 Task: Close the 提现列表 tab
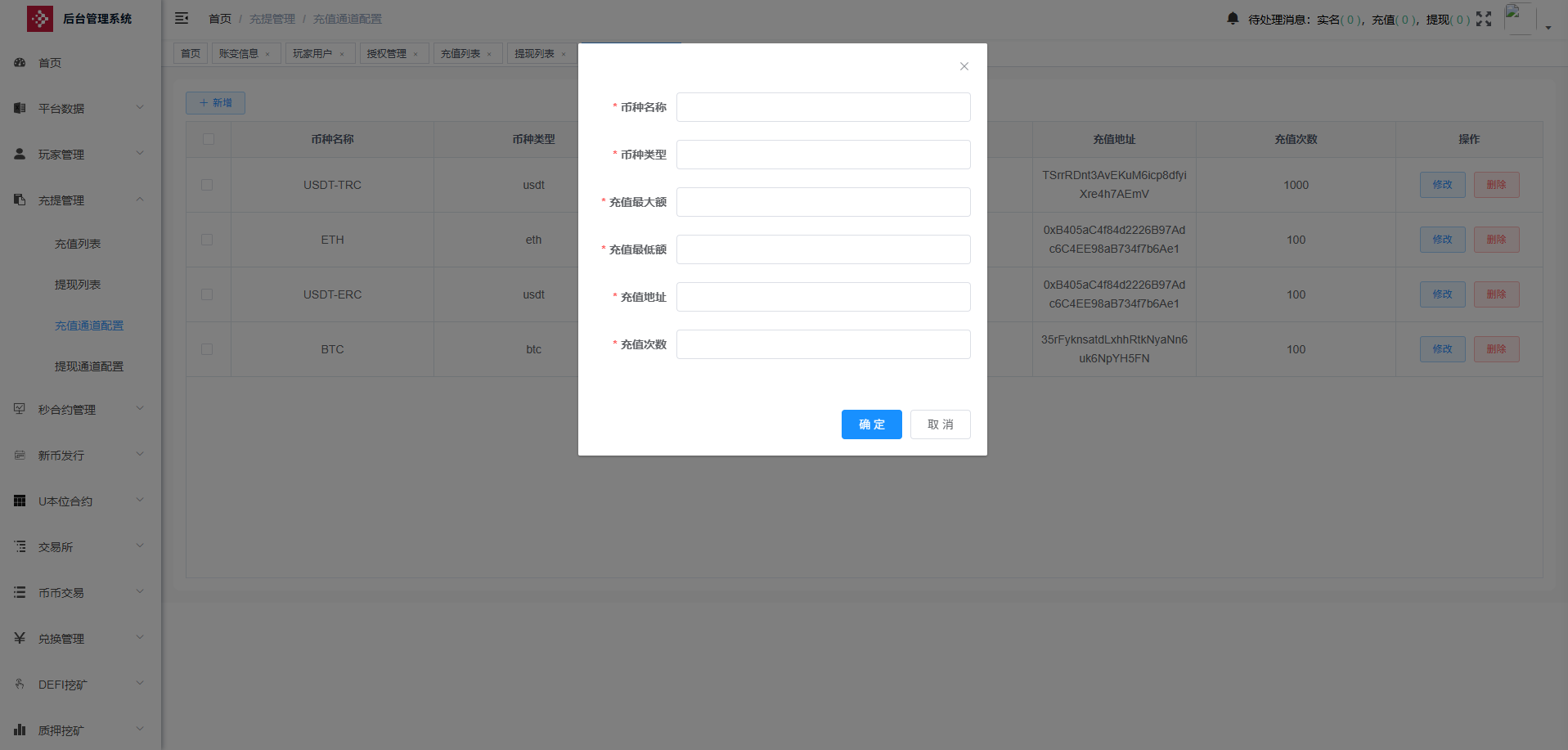click(564, 54)
